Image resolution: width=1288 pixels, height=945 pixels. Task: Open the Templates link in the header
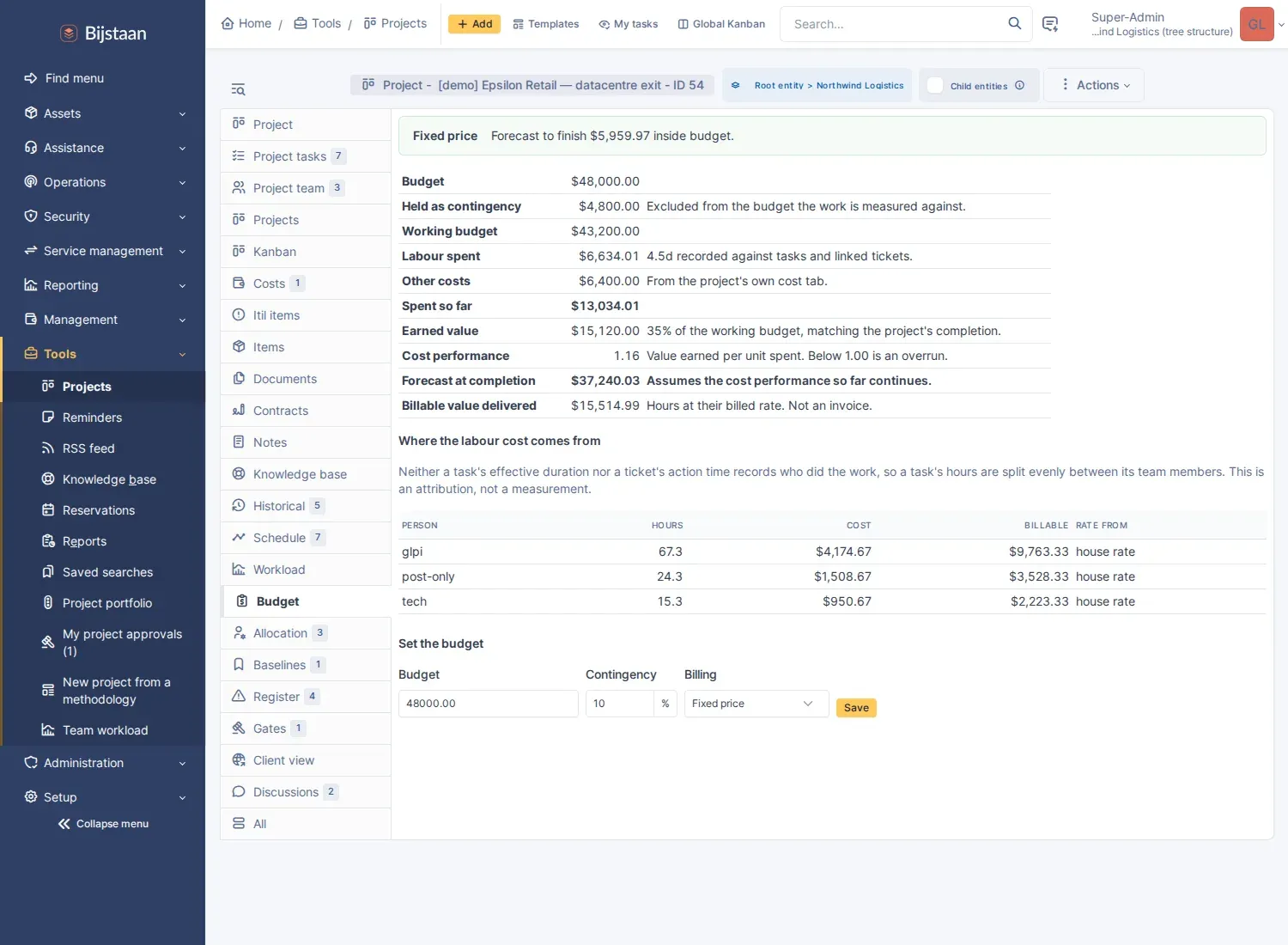pos(545,24)
